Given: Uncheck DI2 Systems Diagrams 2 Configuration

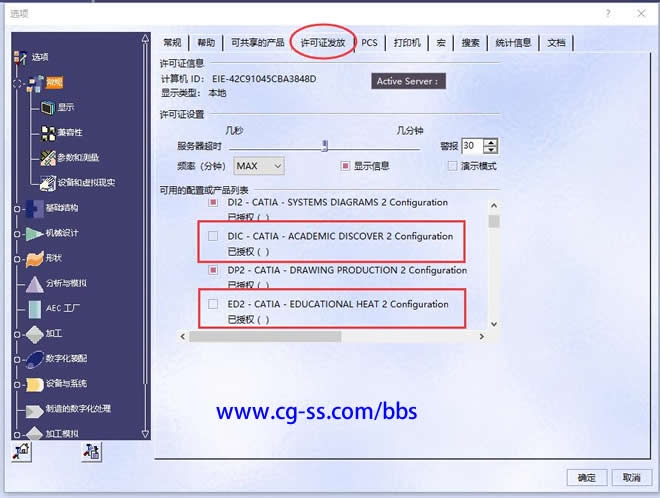Looking at the screenshot, I should [x=213, y=202].
